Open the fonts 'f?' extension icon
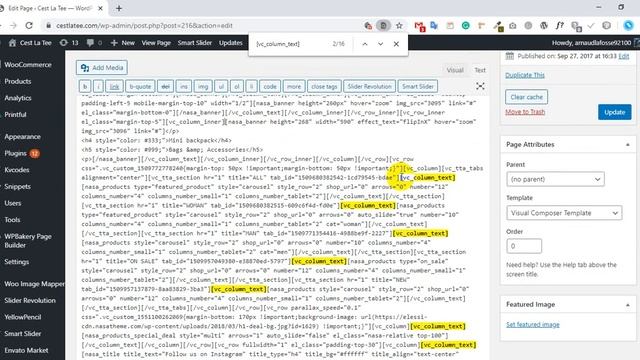 [x=559, y=25]
